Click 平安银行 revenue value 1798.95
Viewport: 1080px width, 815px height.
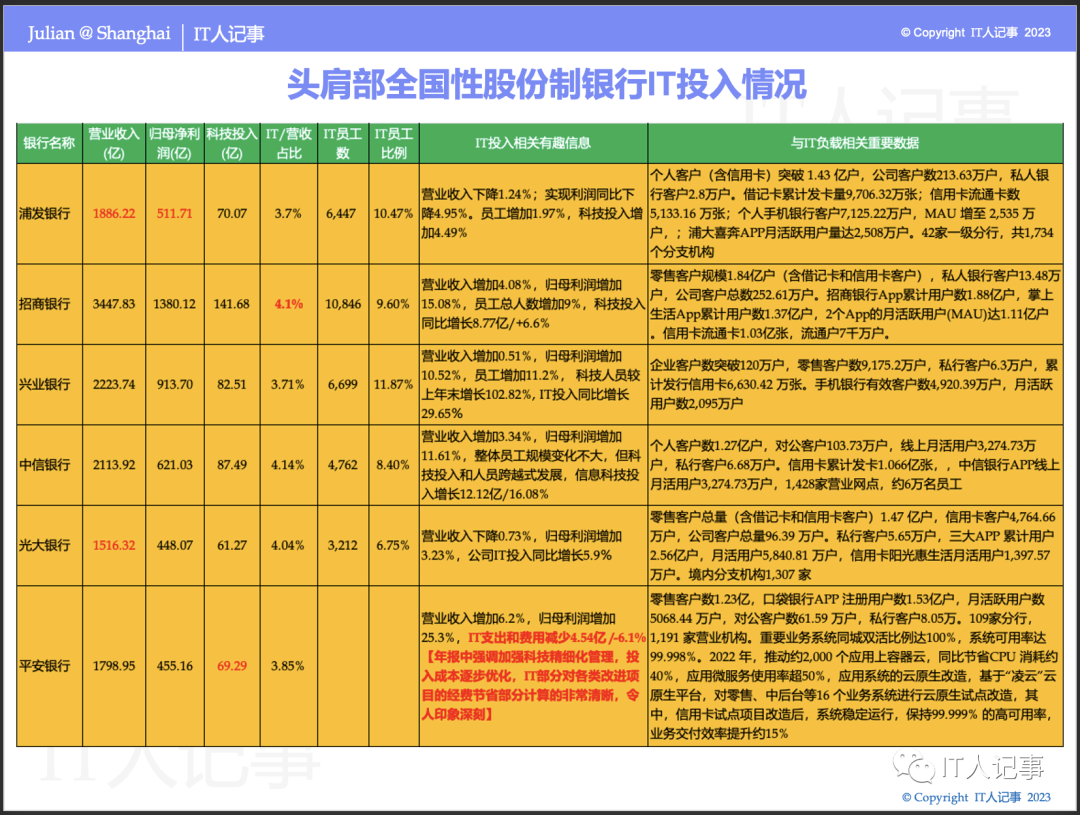click(x=114, y=666)
